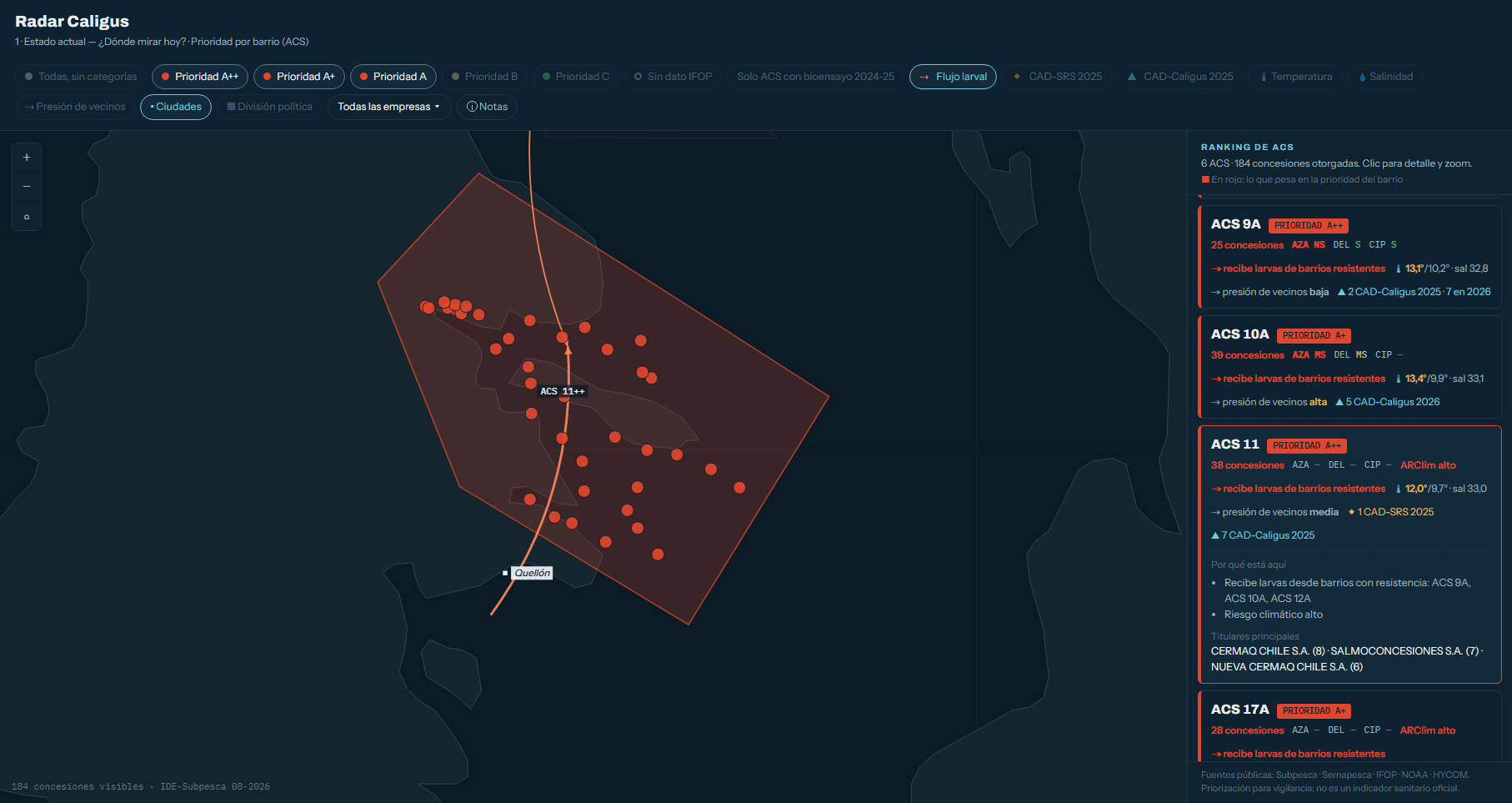Reset map to home view

[x=27, y=217]
